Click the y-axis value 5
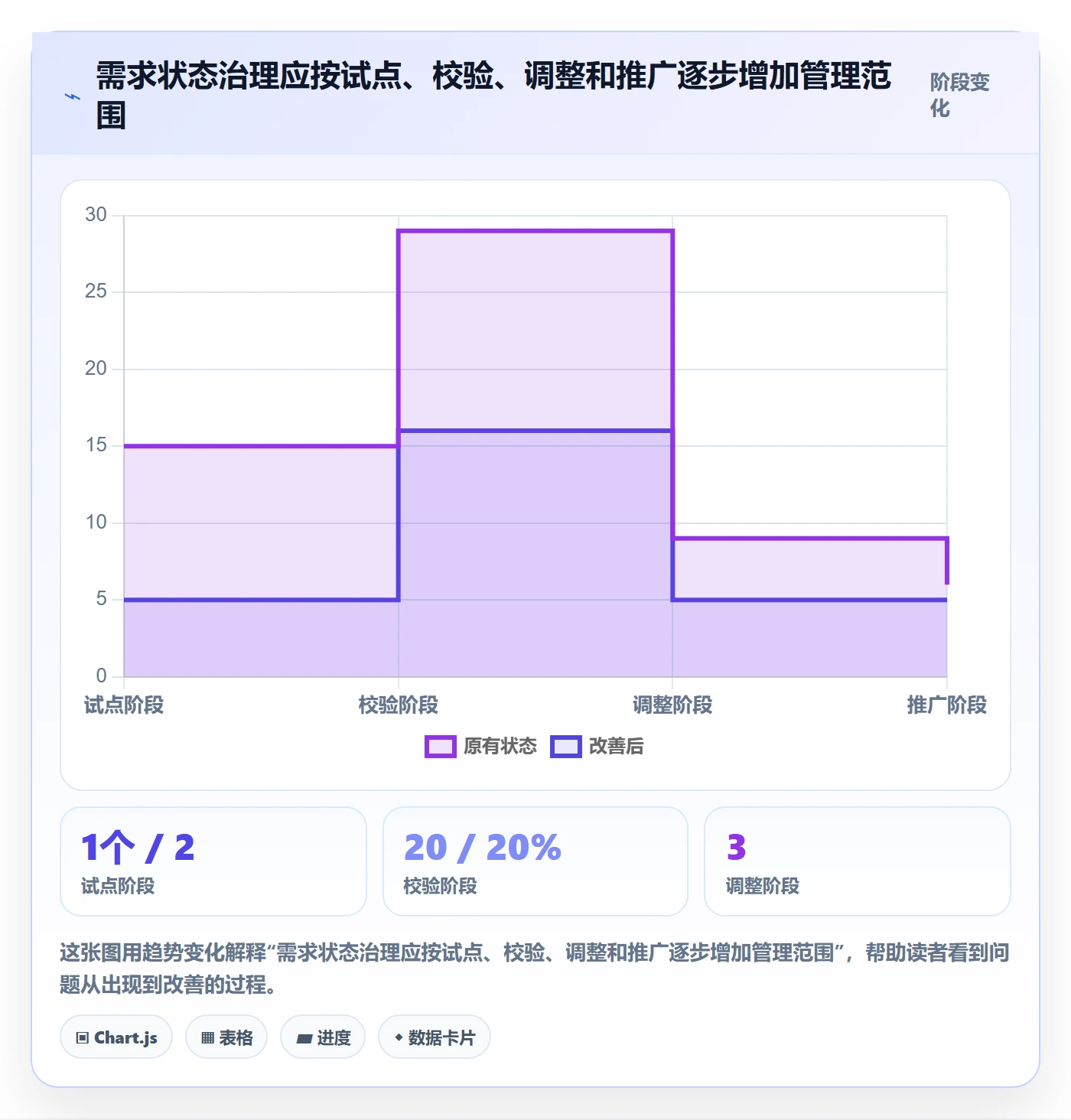 (x=101, y=599)
